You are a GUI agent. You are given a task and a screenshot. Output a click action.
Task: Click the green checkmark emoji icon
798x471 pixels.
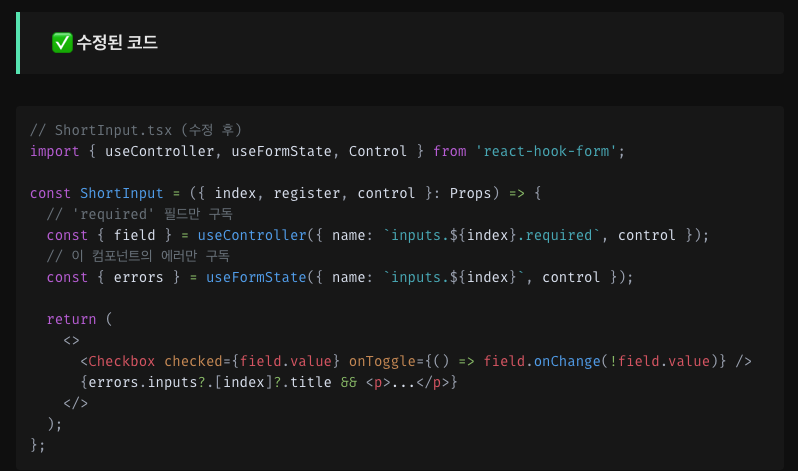pos(62,42)
